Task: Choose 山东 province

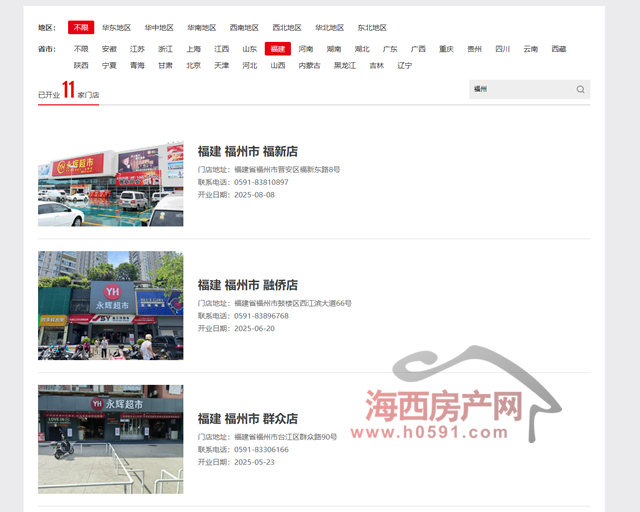Action: [x=250, y=49]
